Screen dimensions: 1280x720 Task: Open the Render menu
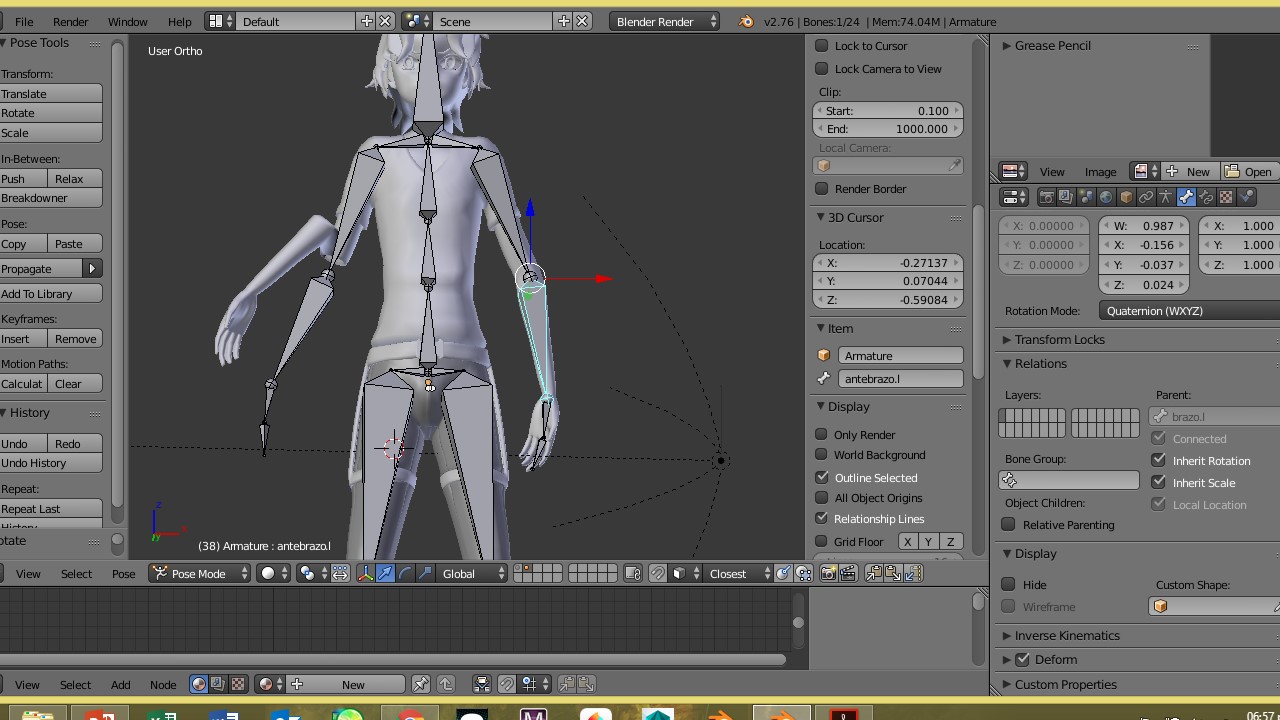70,21
